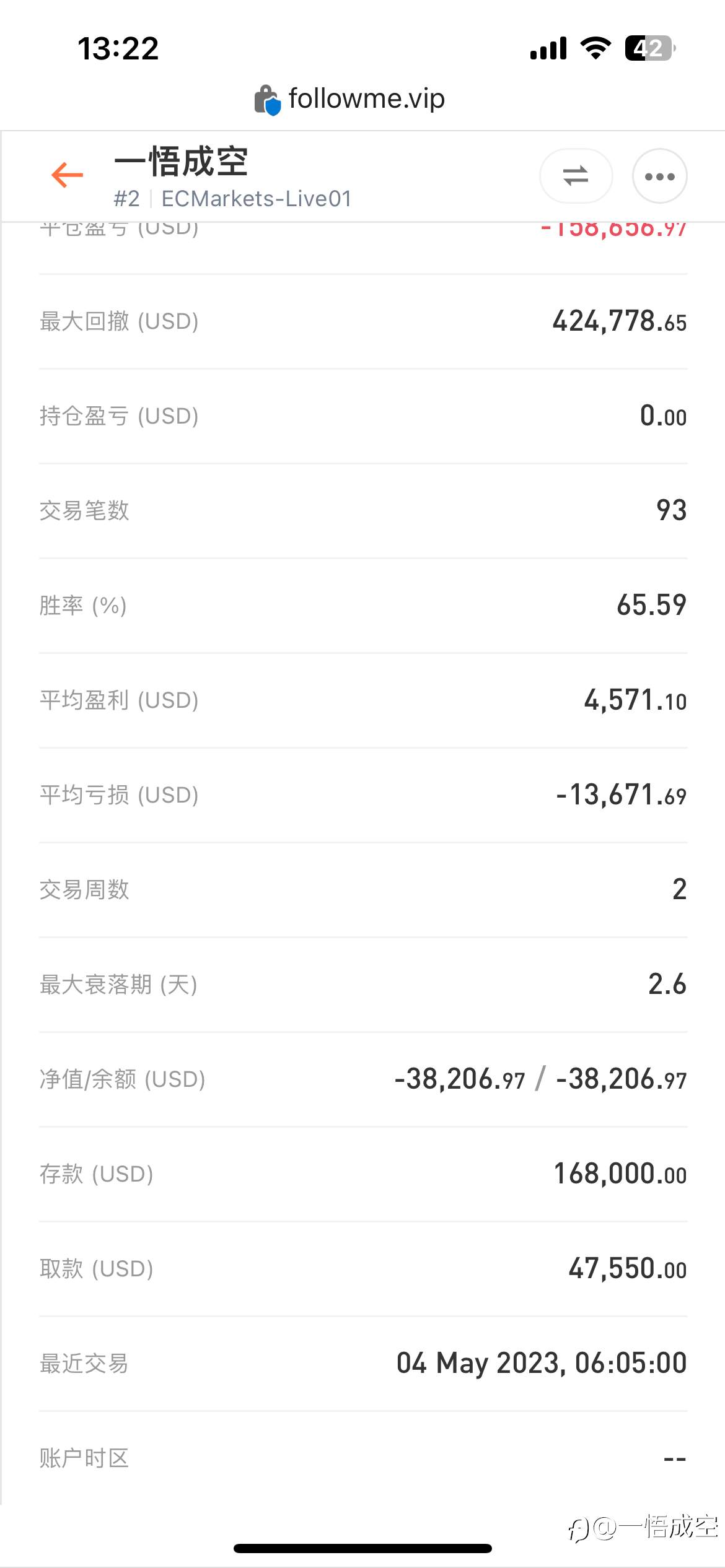The height and width of the screenshot is (1568, 725).
Task: Select the 一悟成空 account title
Action: [x=181, y=162]
